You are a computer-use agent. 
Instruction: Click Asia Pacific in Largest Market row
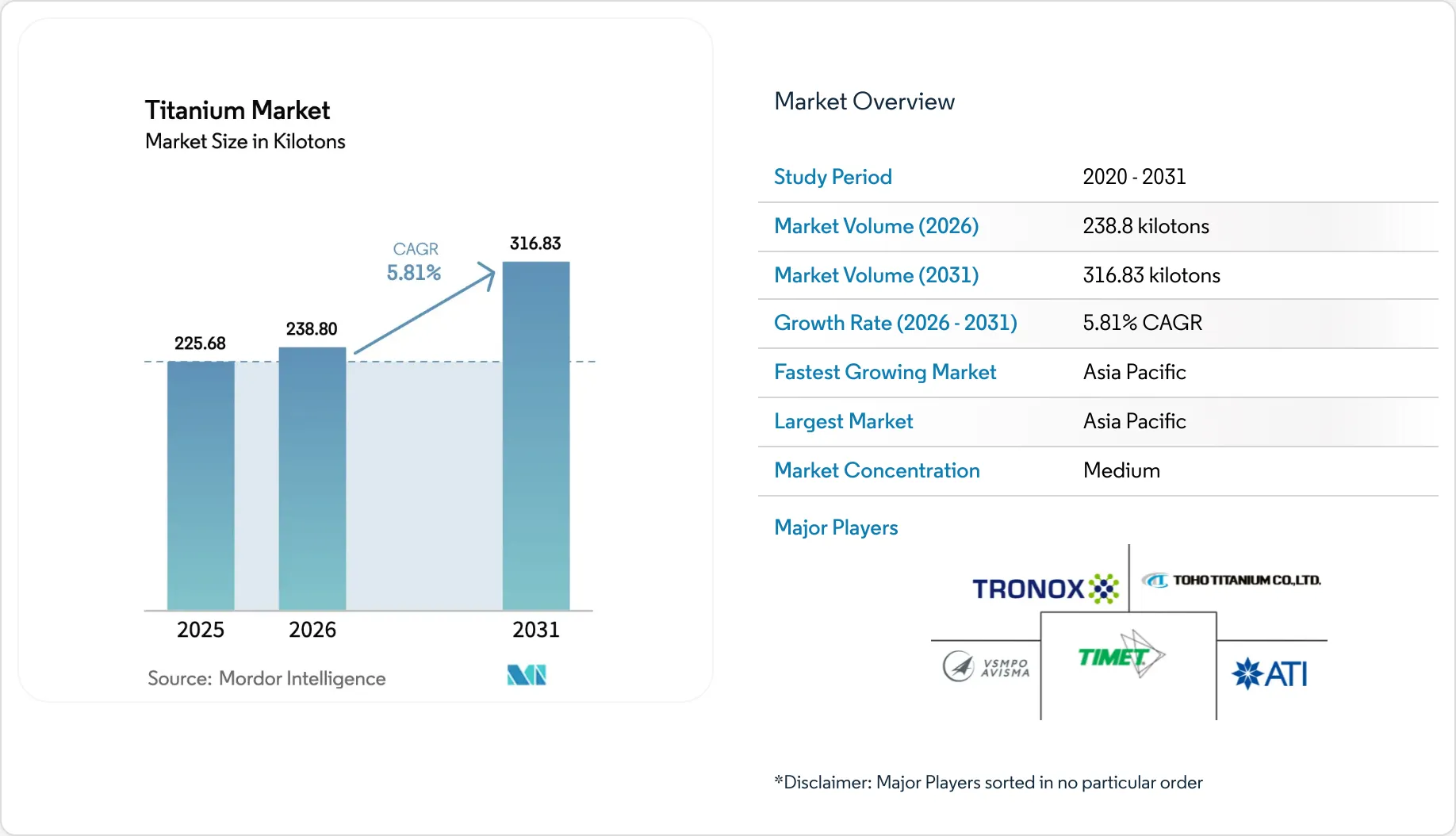[x=1135, y=421]
